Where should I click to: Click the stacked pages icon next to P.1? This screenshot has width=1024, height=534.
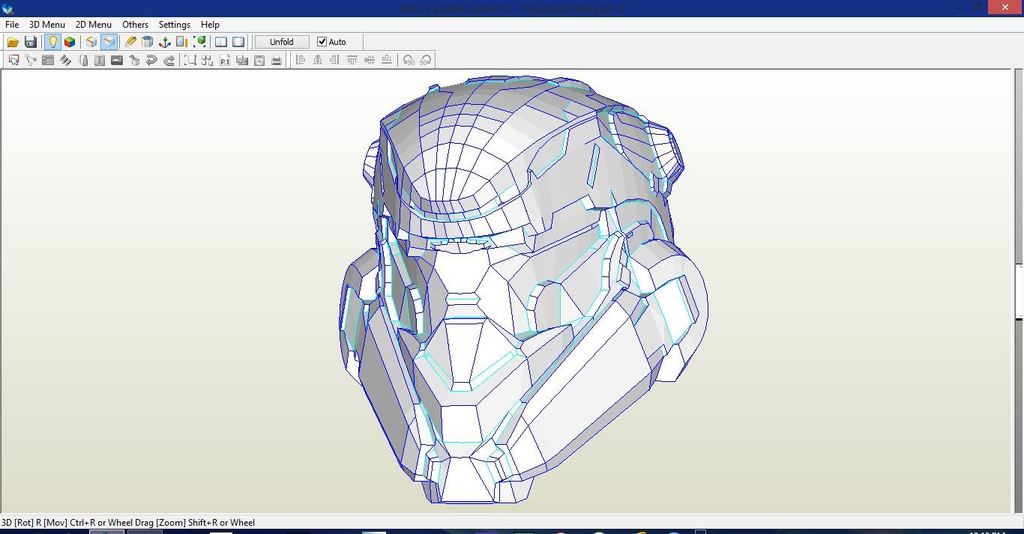(x=242, y=60)
